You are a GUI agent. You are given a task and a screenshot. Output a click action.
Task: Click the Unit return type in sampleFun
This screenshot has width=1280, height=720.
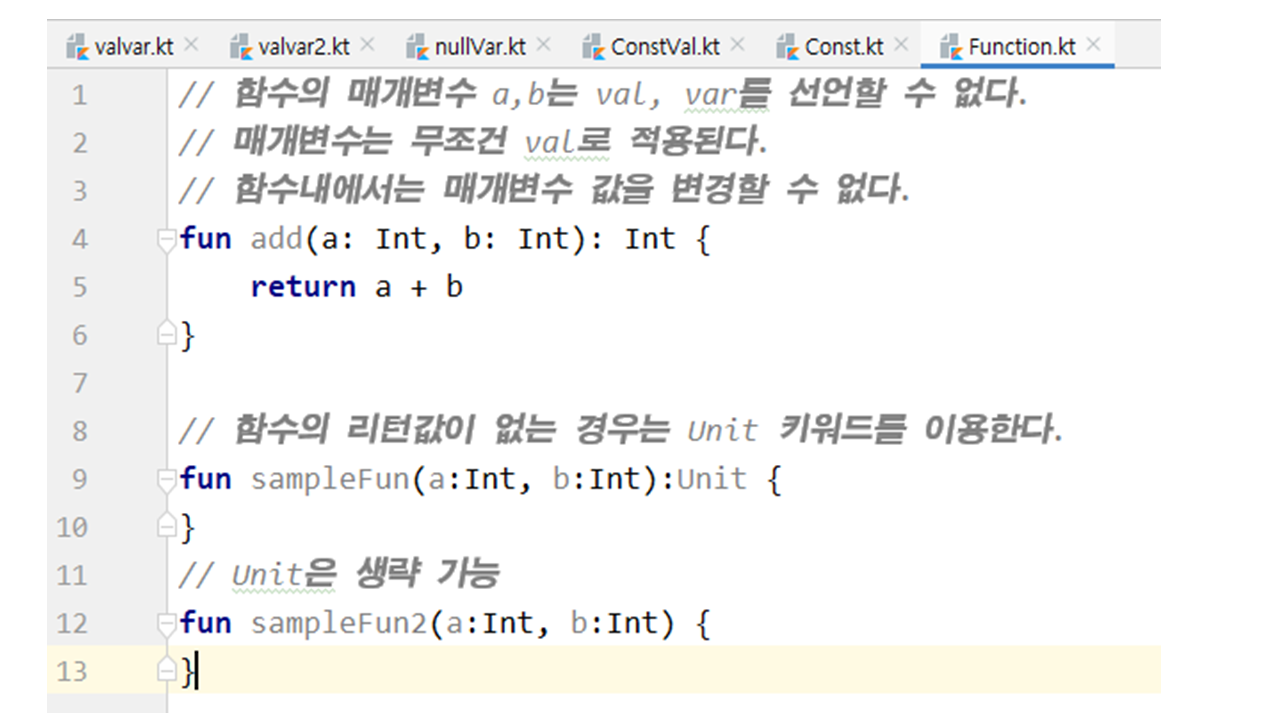(712, 479)
